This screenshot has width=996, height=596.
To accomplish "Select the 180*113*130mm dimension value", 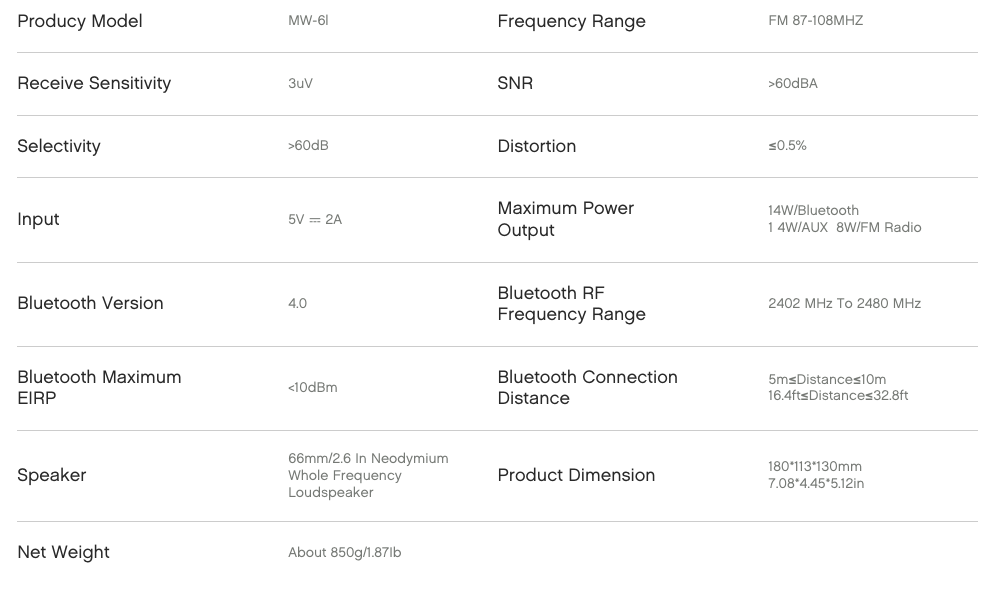I will pyautogui.click(x=815, y=466).
